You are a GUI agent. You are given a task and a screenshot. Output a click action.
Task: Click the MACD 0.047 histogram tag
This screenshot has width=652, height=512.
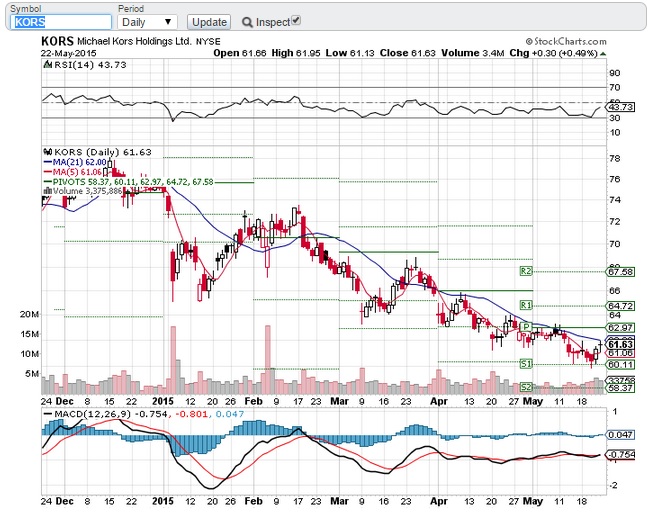(620, 435)
